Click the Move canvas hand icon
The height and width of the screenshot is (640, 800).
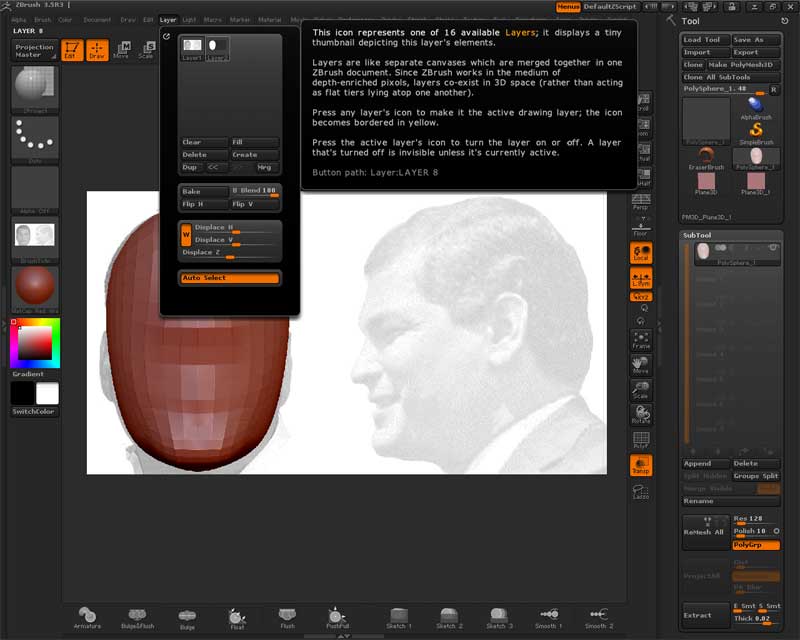tap(641, 364)
